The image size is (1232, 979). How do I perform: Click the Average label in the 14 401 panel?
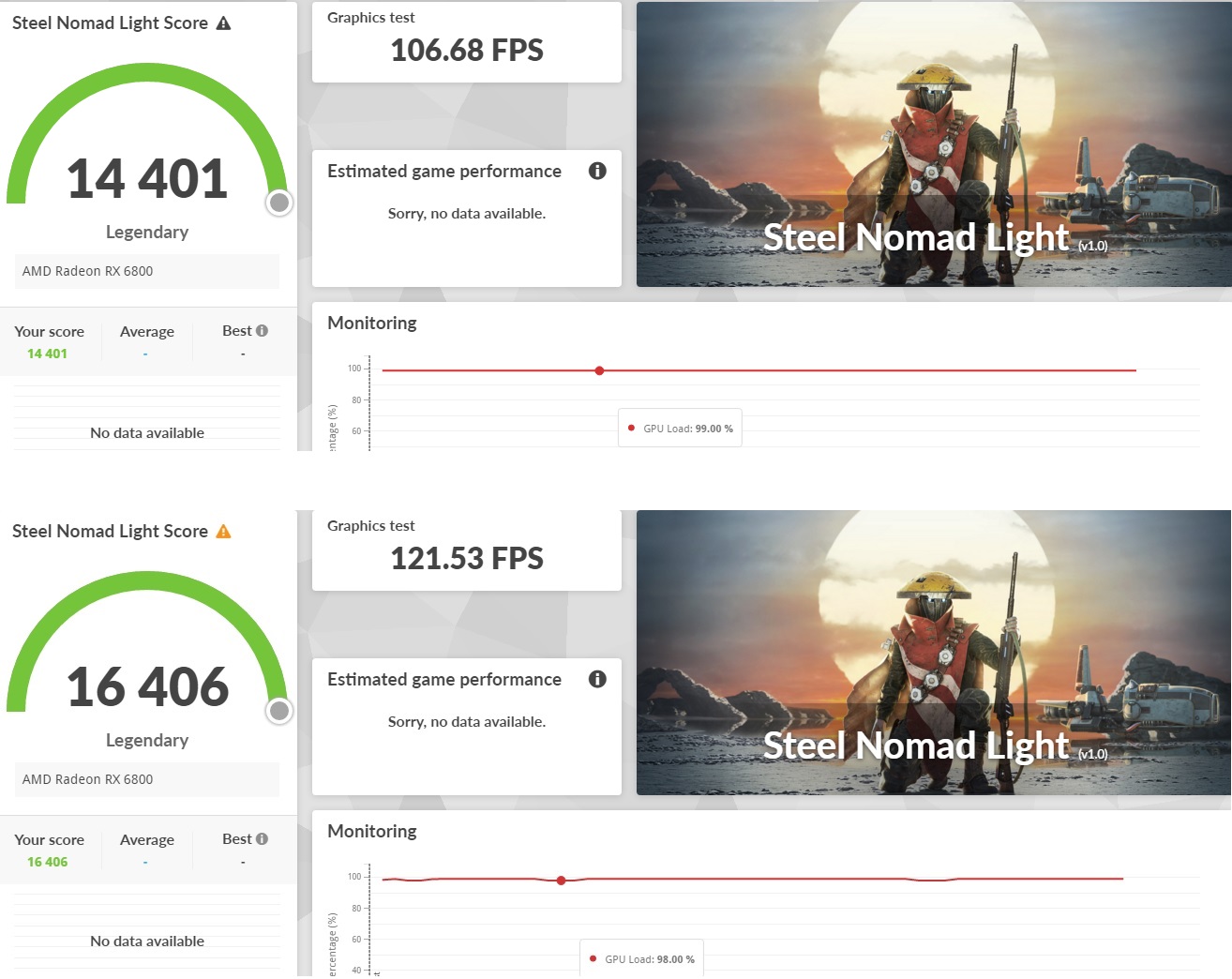[147, 331]
